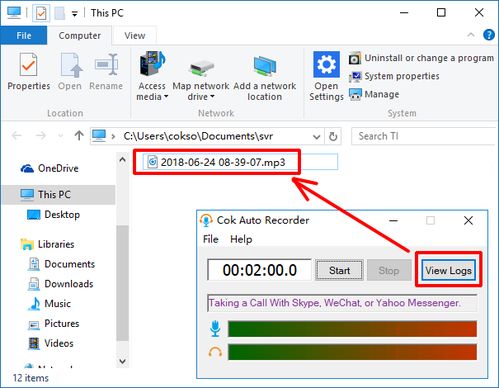
Task: Minimize the Cok Auto Recorder window
Action: [x=393, y=220]
